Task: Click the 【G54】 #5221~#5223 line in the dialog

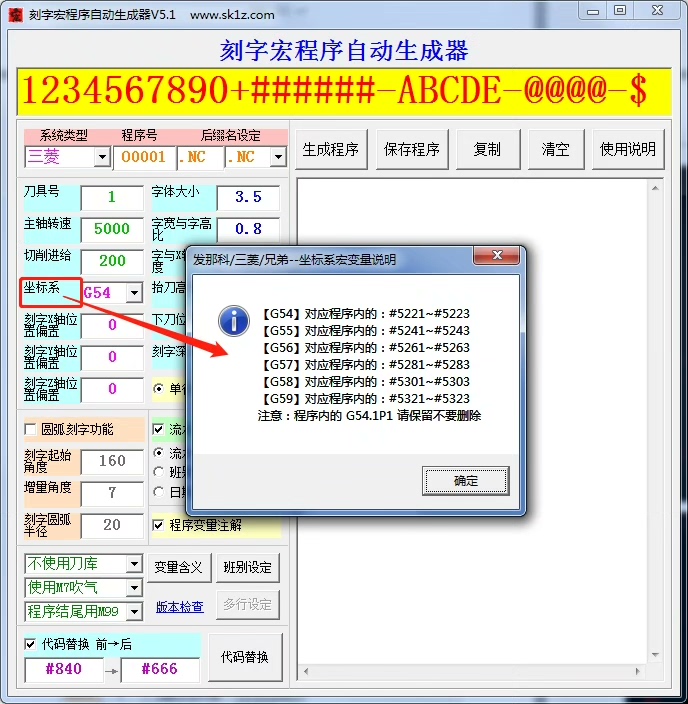Action: (365, 313)
